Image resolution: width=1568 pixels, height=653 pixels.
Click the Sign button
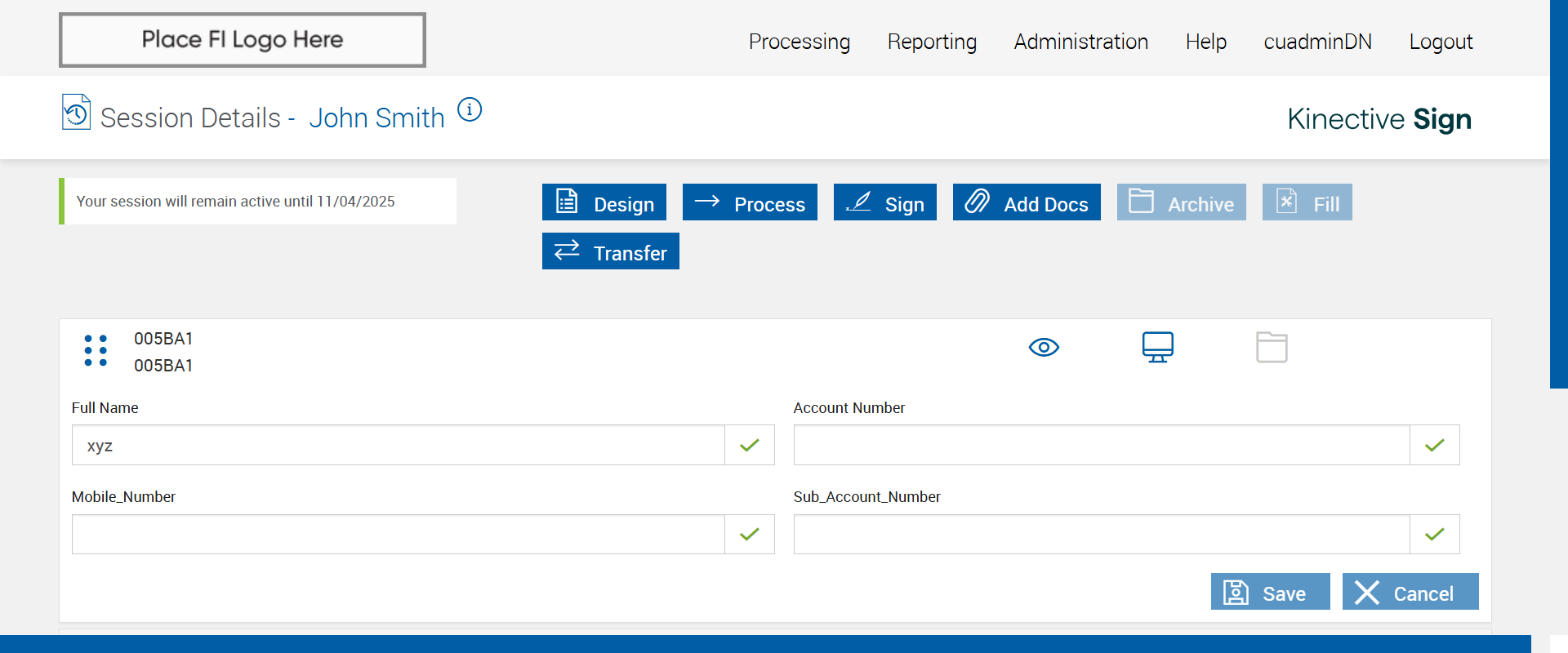[x=885, y=202]
